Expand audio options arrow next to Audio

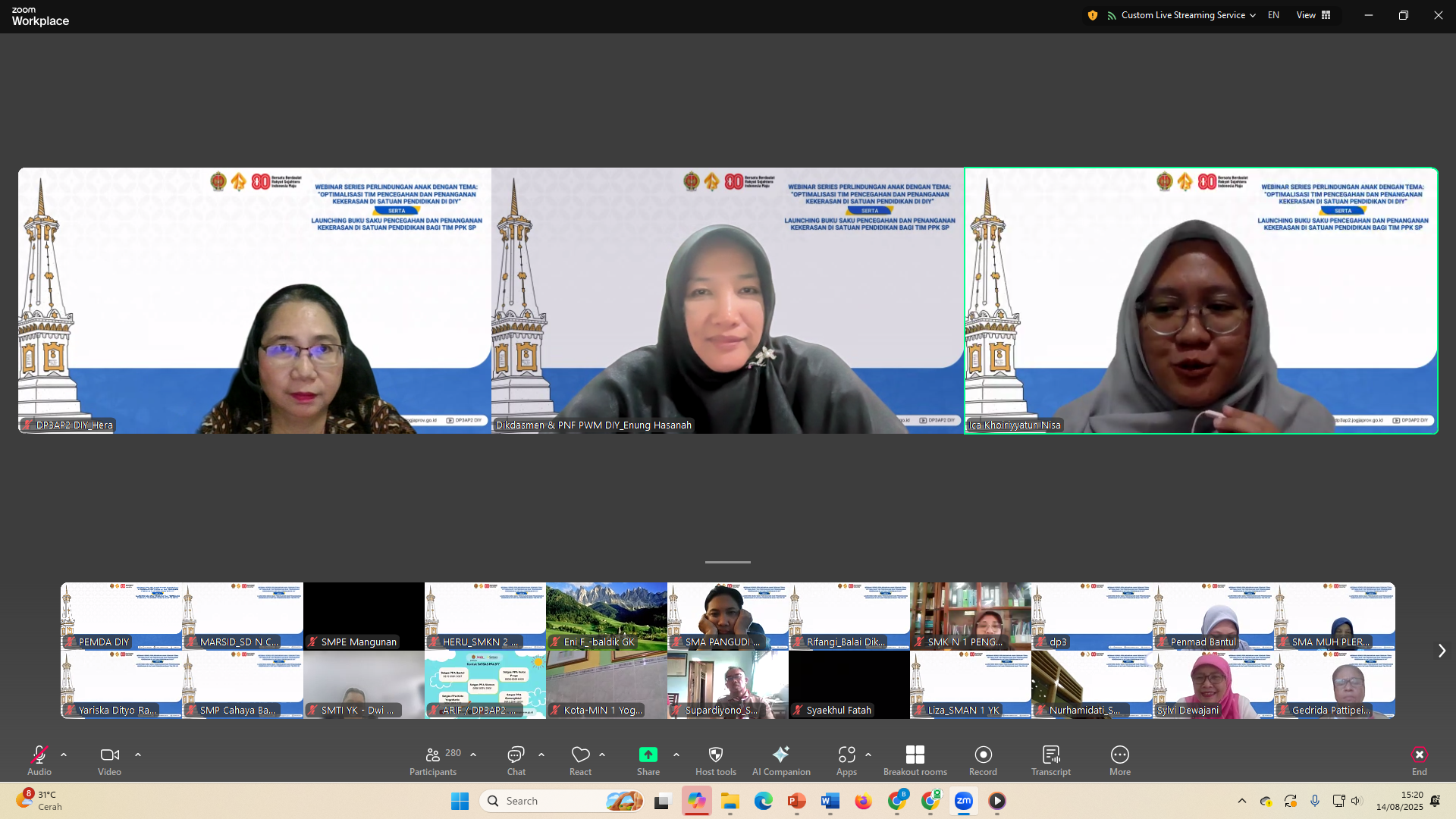64,755
